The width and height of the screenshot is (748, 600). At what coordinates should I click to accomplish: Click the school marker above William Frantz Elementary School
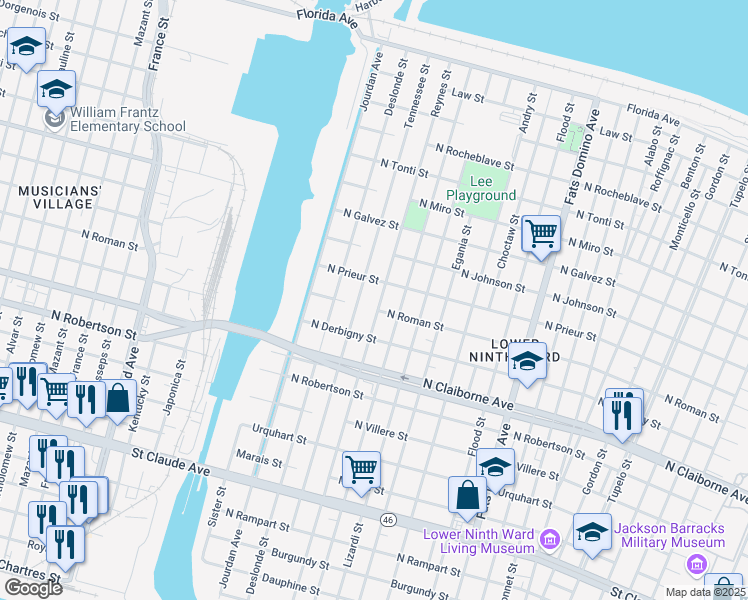(56, 90)
